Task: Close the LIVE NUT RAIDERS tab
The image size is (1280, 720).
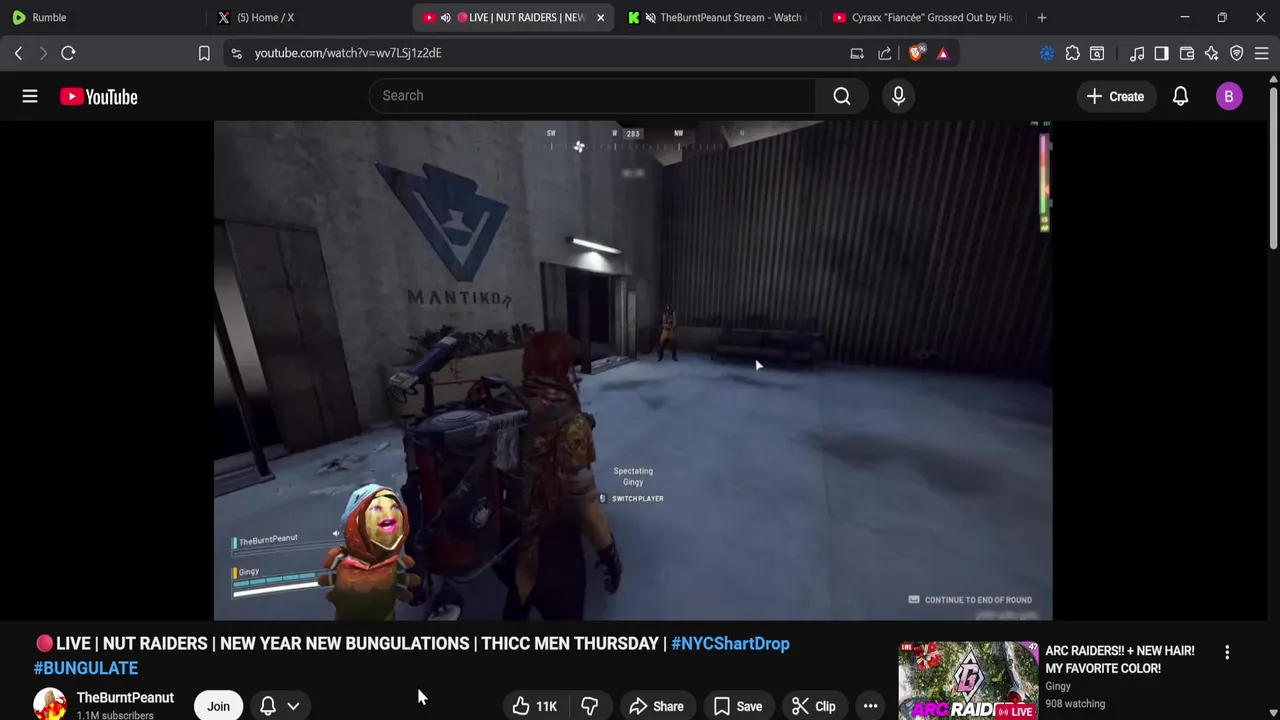Action: click(600, 17)
